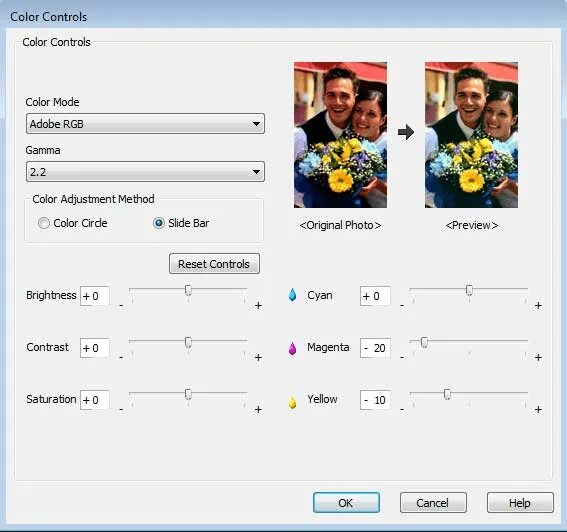Screen dimensions: 567x532
Task: Click the plus sign of Magenta slider
Action: [x=538, y=357]
